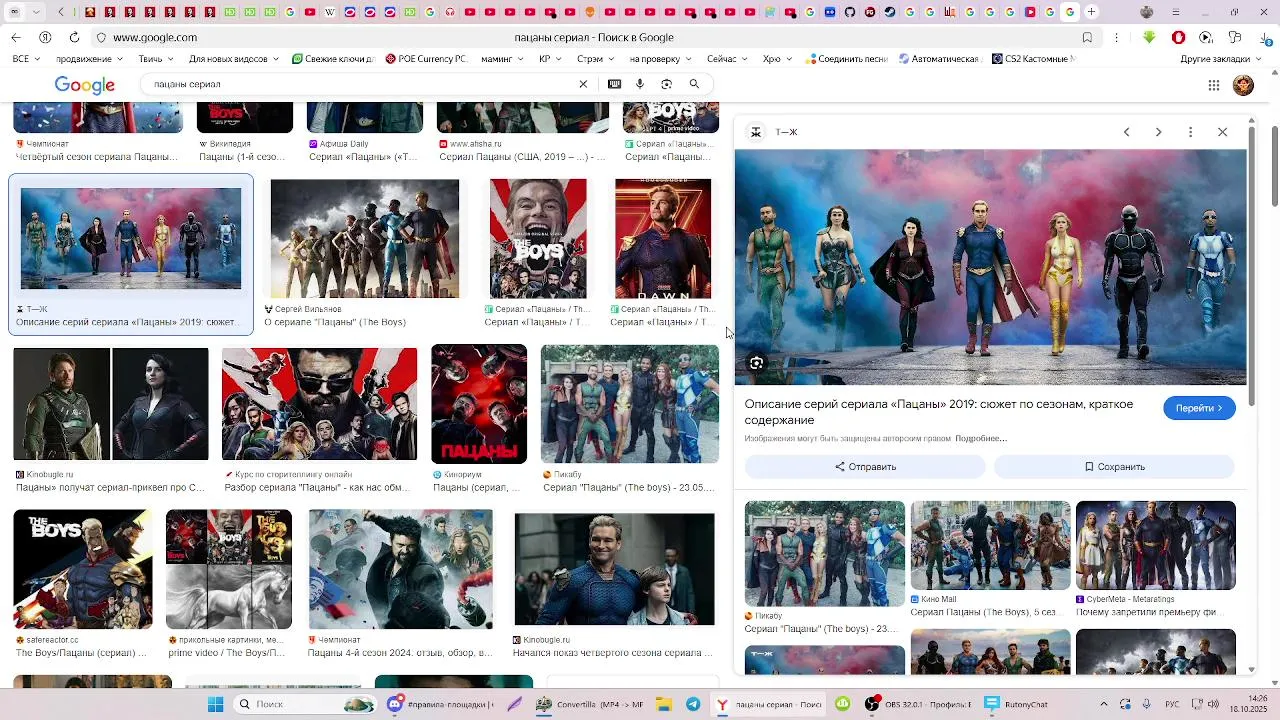Viewport: 1280px width, 720px height.
Task: Open Discord taskbar item
Action: [440, 704]
